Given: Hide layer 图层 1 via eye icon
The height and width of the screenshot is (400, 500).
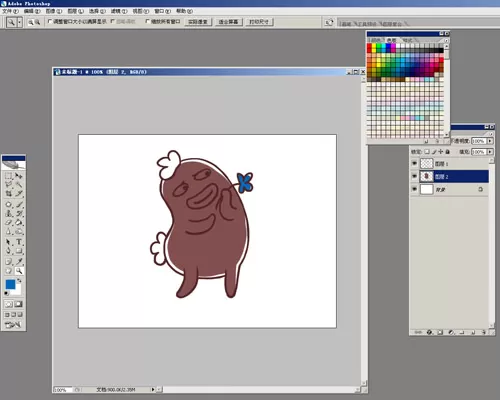Looking at the screenshot, I should click(x=414, y=164).
